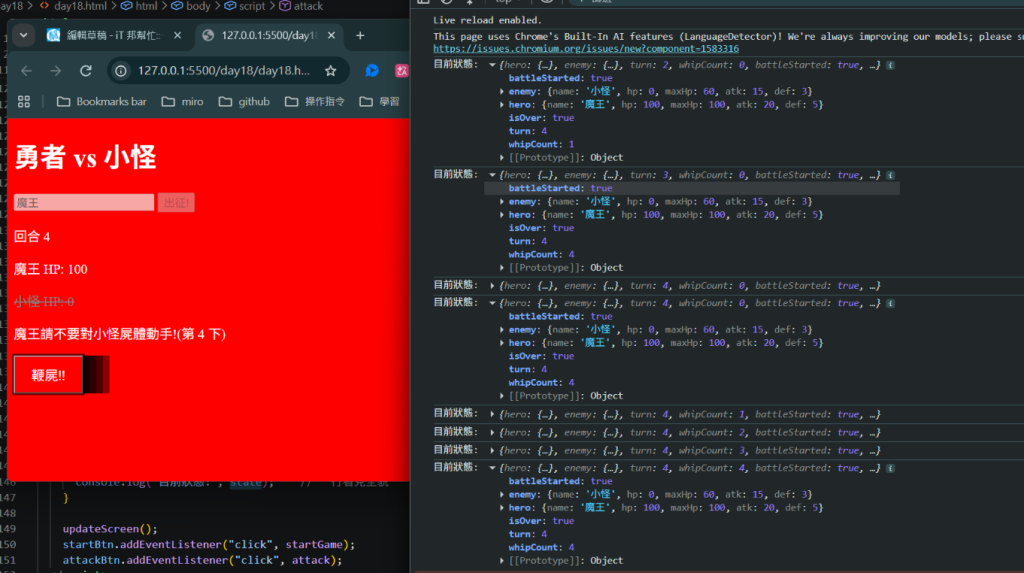Go back one page in Chrome

pyautogui.click(x=26, y=71)
